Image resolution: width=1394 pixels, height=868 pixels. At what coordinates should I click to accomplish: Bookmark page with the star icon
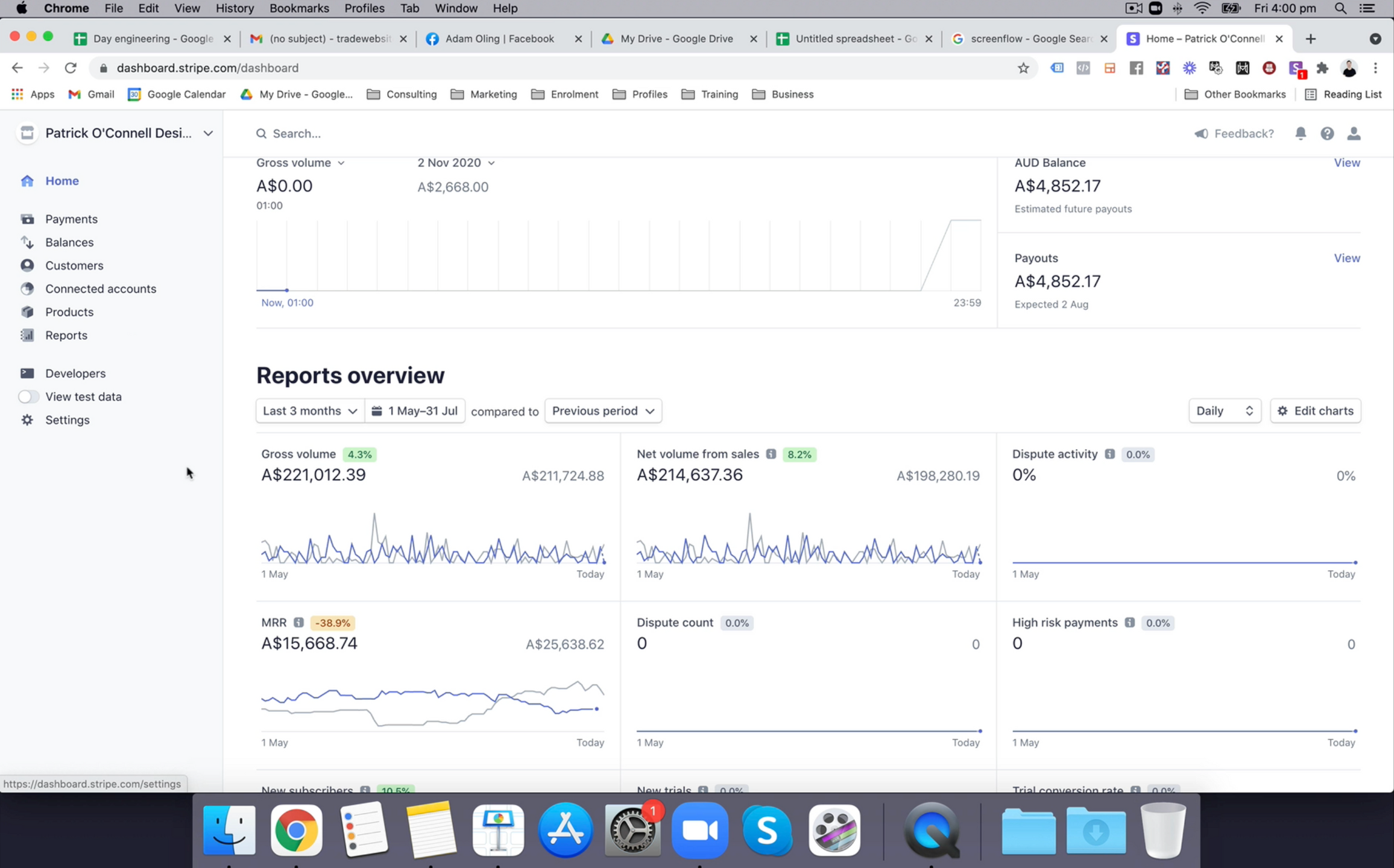[x=1023, y=68]
